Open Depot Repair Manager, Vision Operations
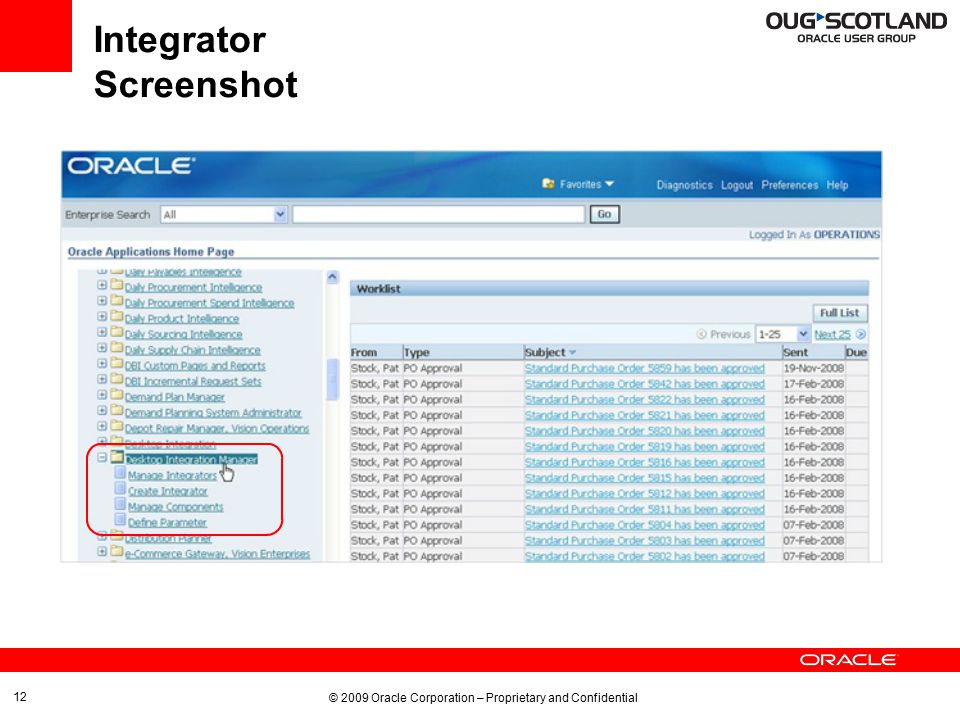The width and height of the screenshot is (960, 720). (x=217, y=429)
